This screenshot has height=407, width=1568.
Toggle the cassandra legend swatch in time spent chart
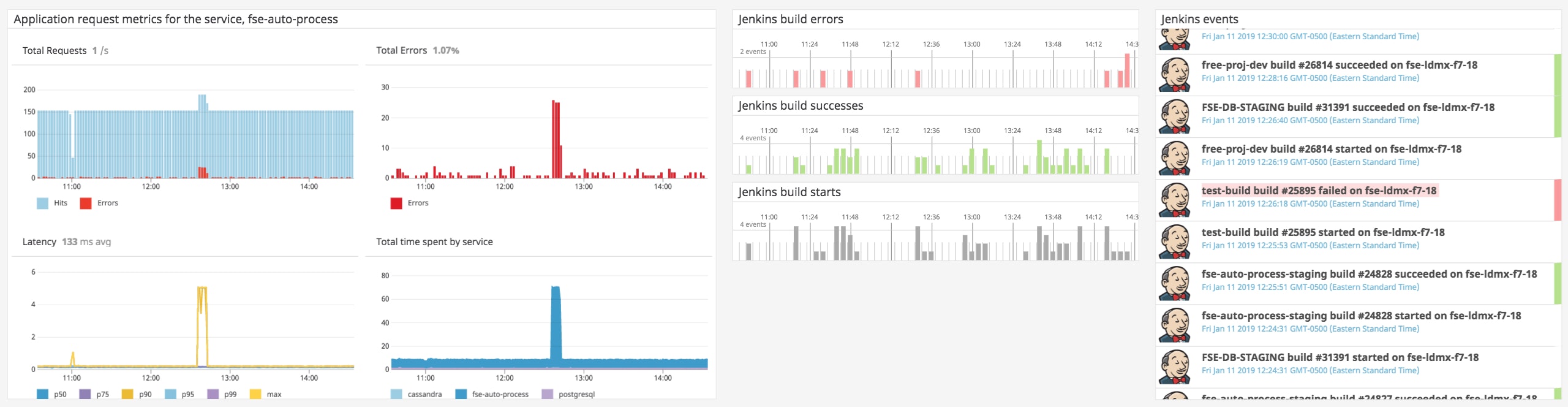(396, 394)
